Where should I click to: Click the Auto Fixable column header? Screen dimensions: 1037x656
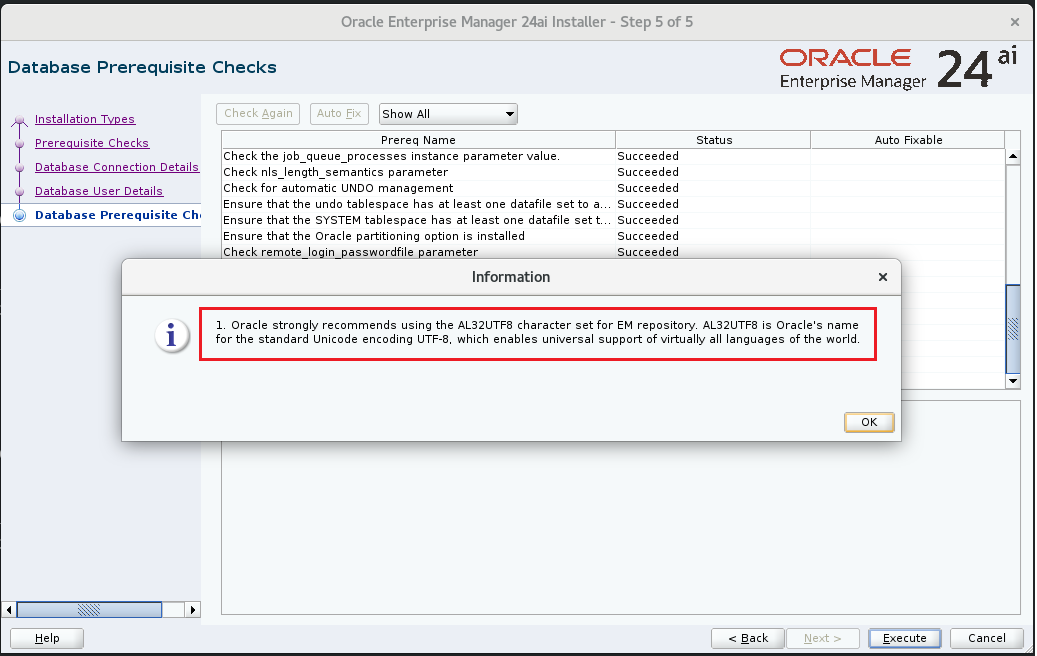(908, 140)
